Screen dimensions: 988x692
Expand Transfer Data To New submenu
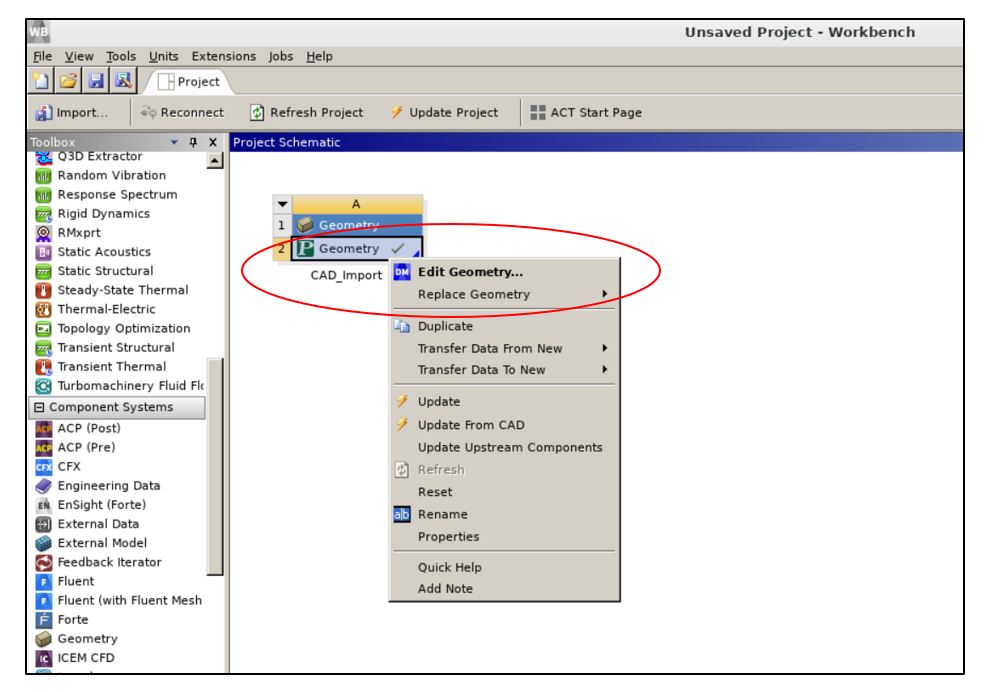[x=504, y=370]
